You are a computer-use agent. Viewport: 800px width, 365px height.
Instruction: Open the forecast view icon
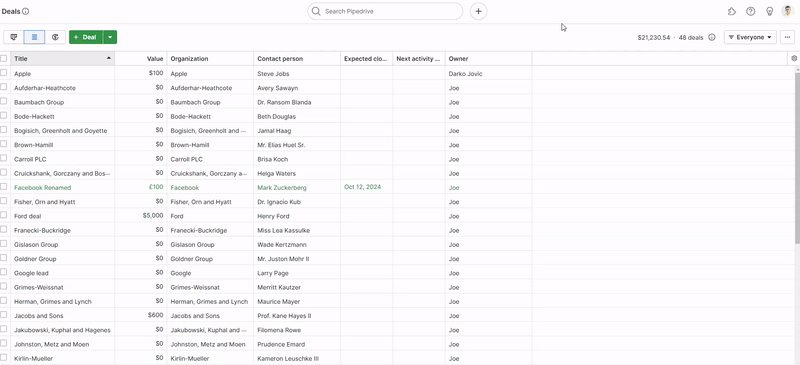coord(55,37)
